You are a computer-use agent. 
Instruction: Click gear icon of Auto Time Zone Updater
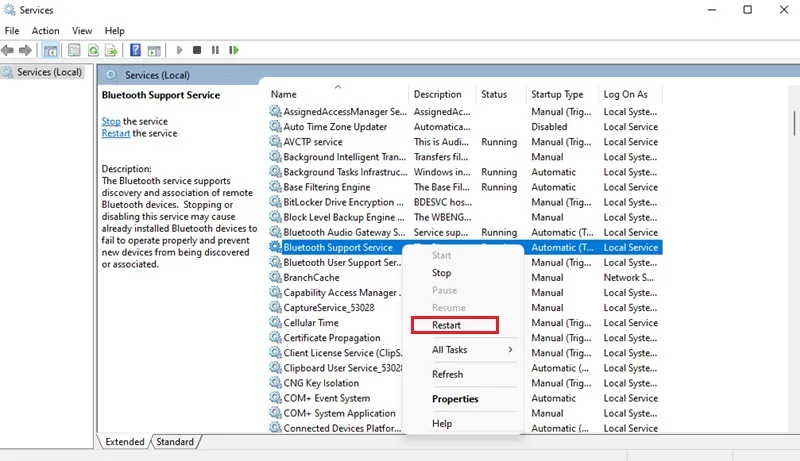276,126
